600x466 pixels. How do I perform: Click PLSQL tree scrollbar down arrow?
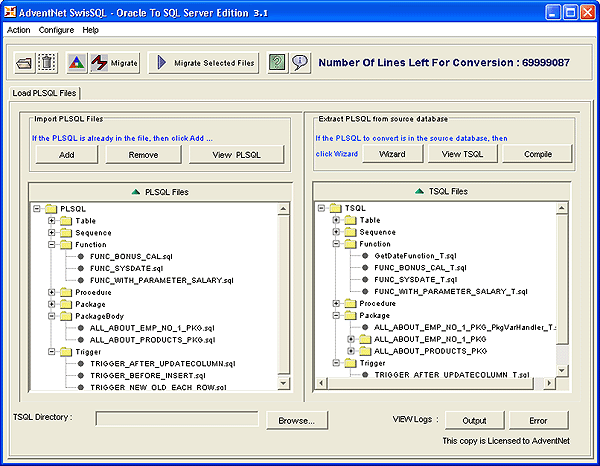(283, 383)
